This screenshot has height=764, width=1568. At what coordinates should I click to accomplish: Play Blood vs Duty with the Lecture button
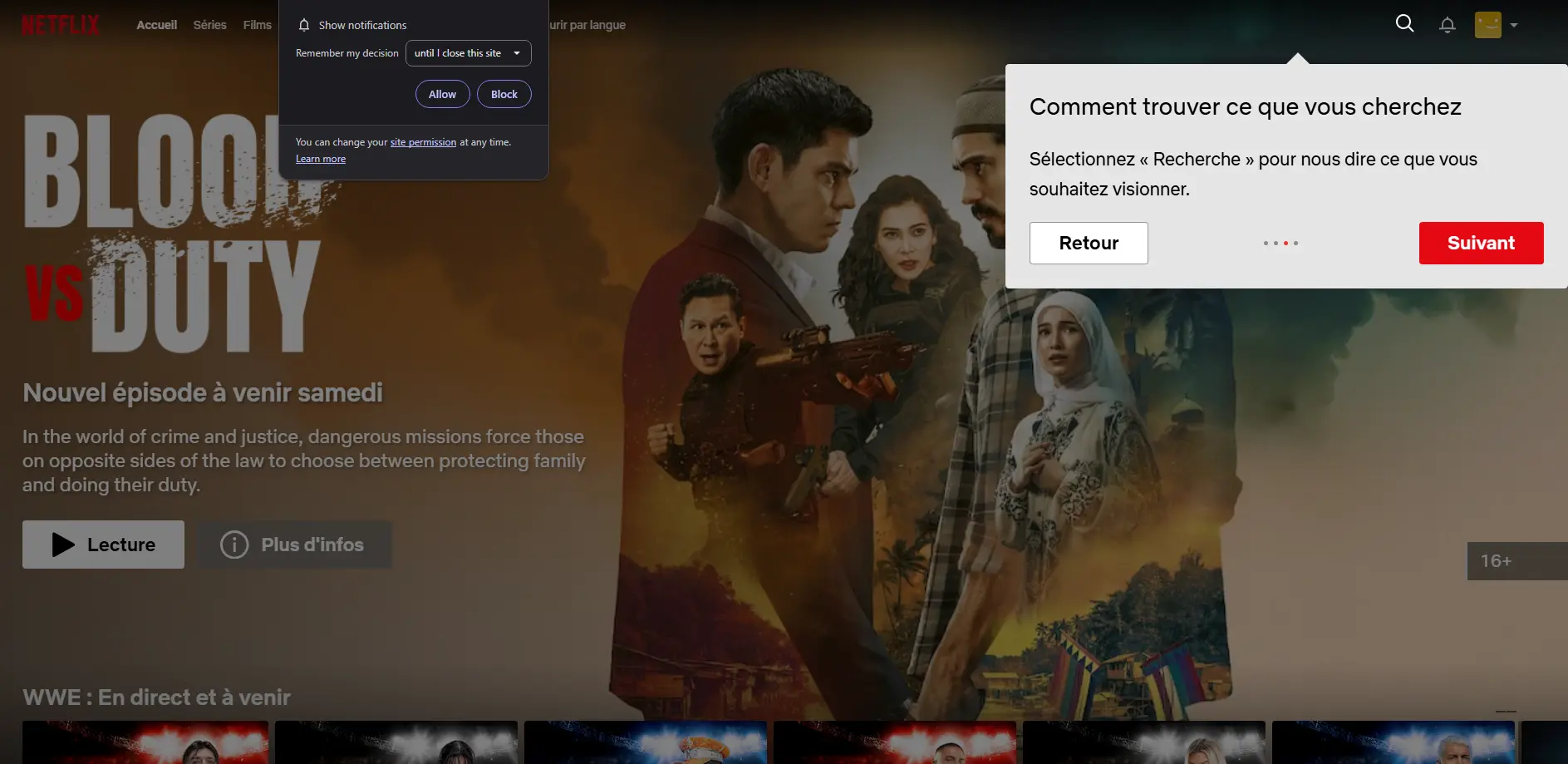click(x=103, y=545)
